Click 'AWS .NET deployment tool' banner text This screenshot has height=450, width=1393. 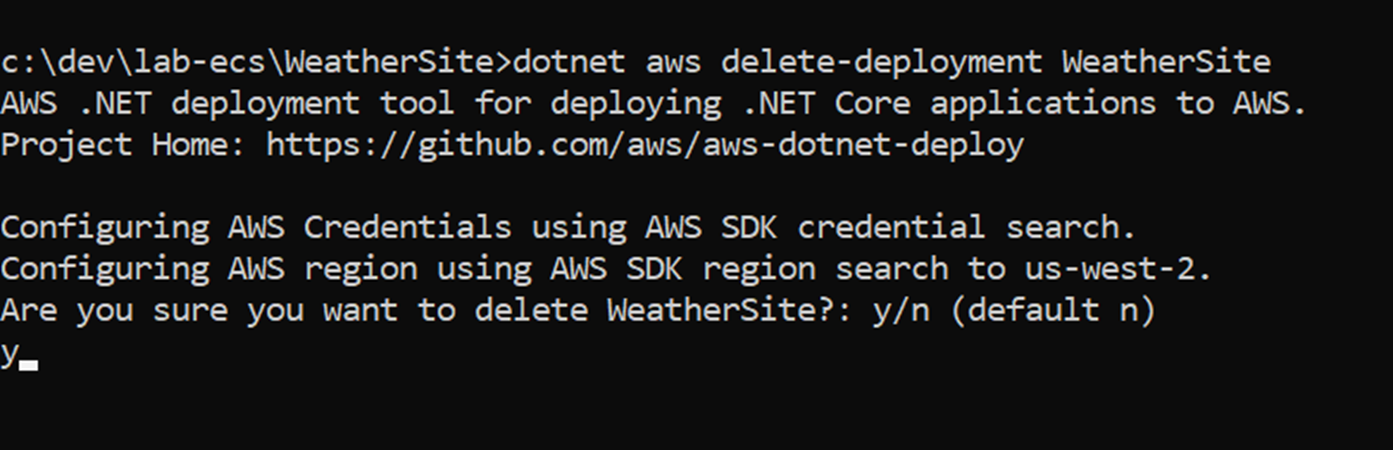pos(228,103)
